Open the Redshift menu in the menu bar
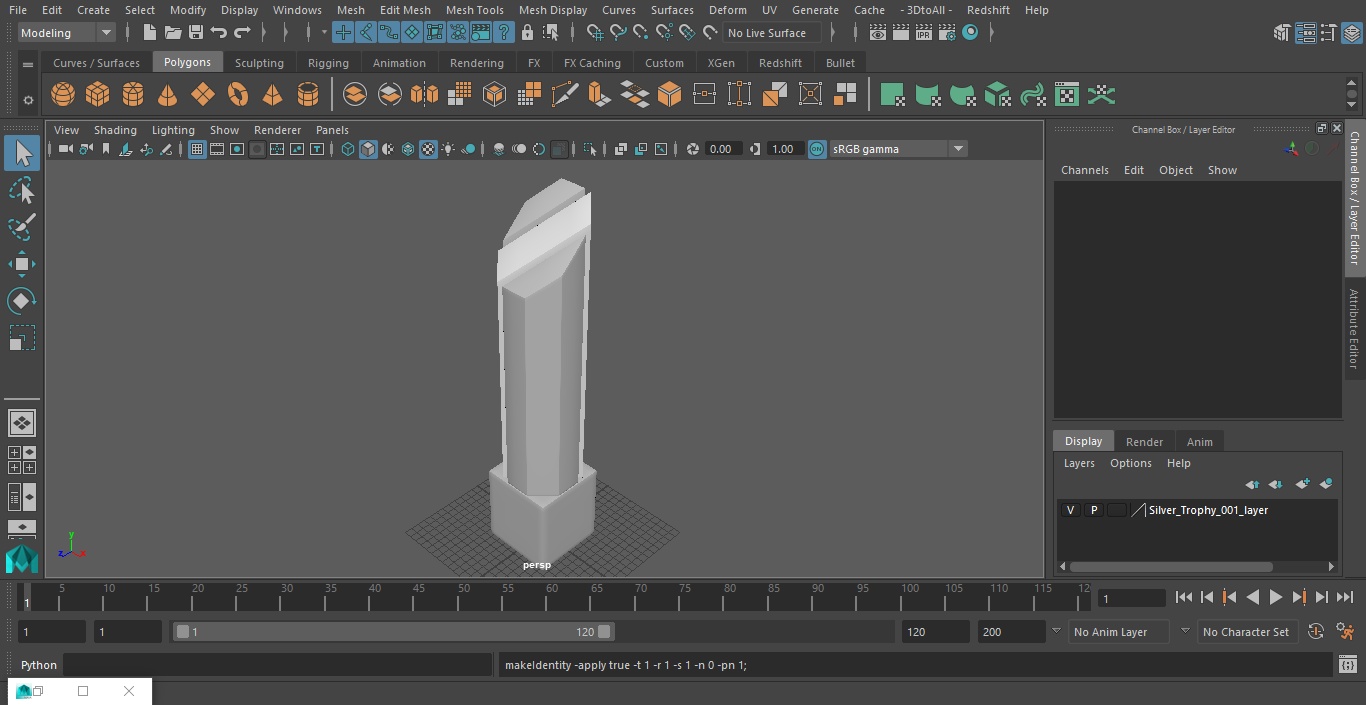This screenshot has width=1366, height=705. (988, 10)
